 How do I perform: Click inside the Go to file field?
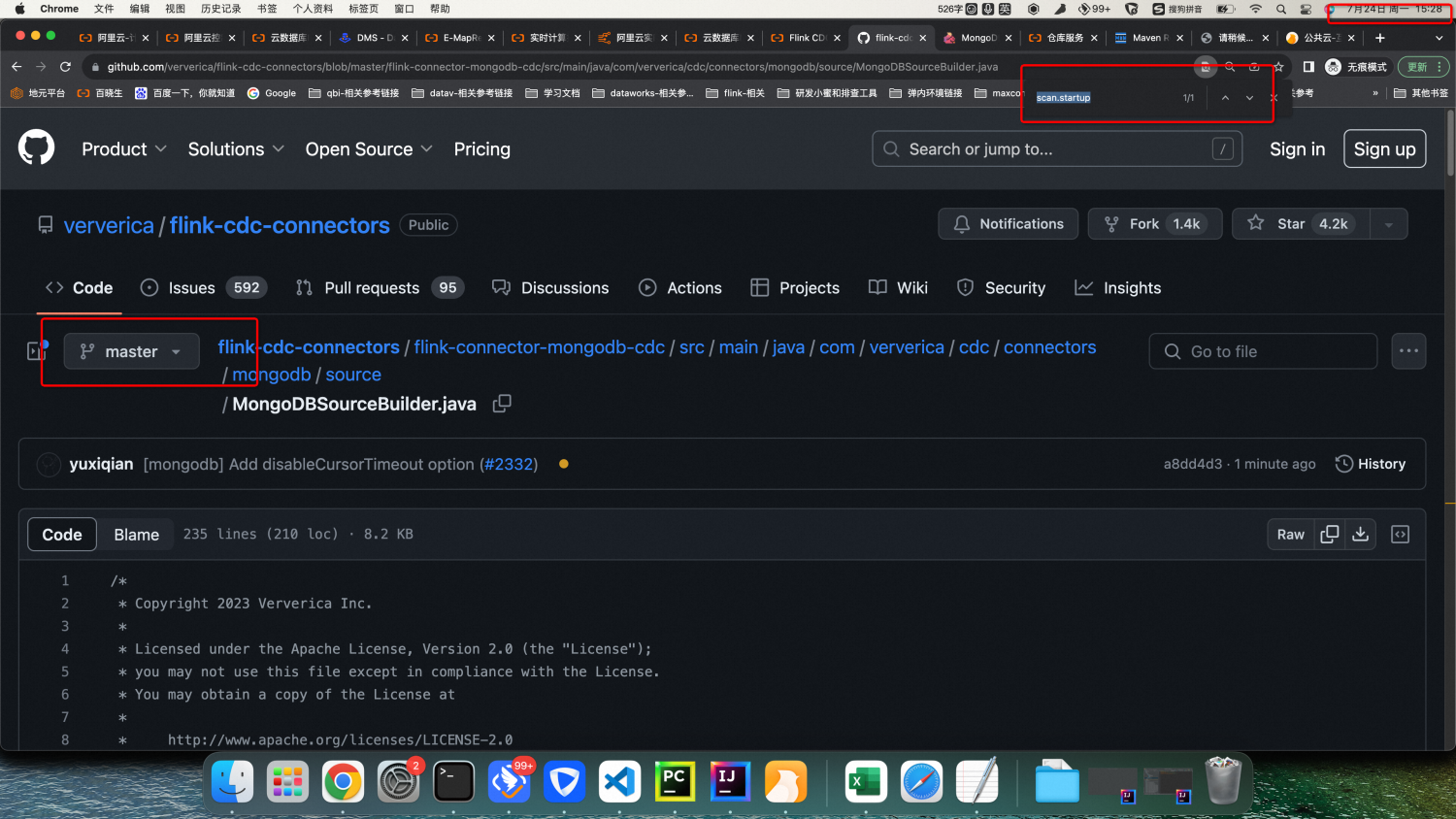1262,350
